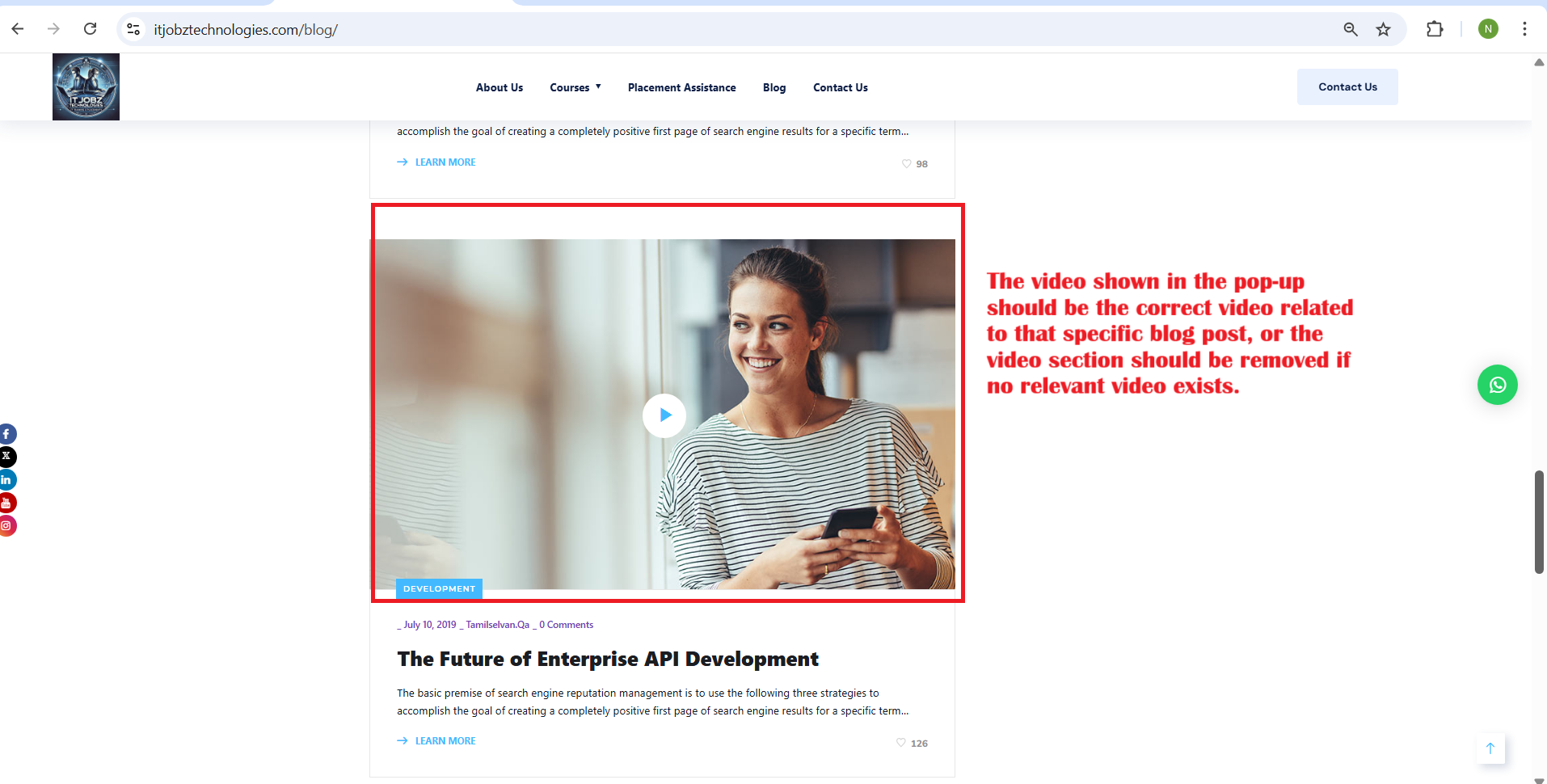The image size is (1547, 784).
Task: Click the scroll-to-top arrow button
Action: pyautogui.click(x=1490, y=748)
